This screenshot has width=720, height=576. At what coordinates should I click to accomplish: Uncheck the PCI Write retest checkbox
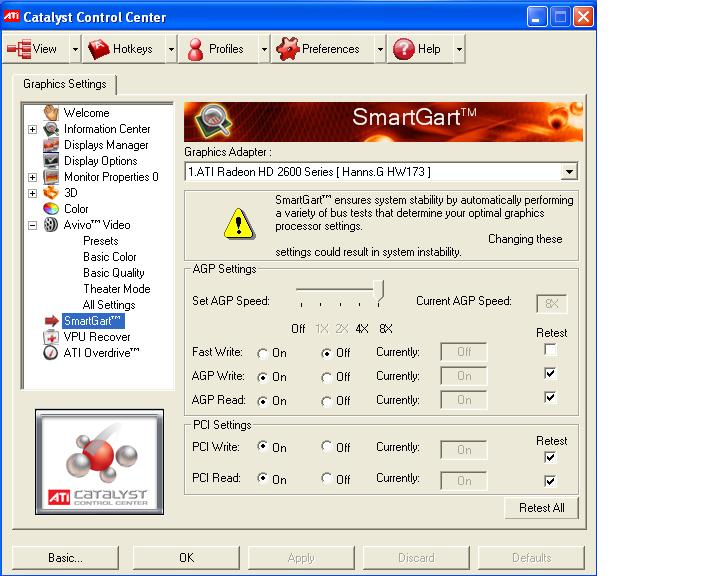[550, 457]
